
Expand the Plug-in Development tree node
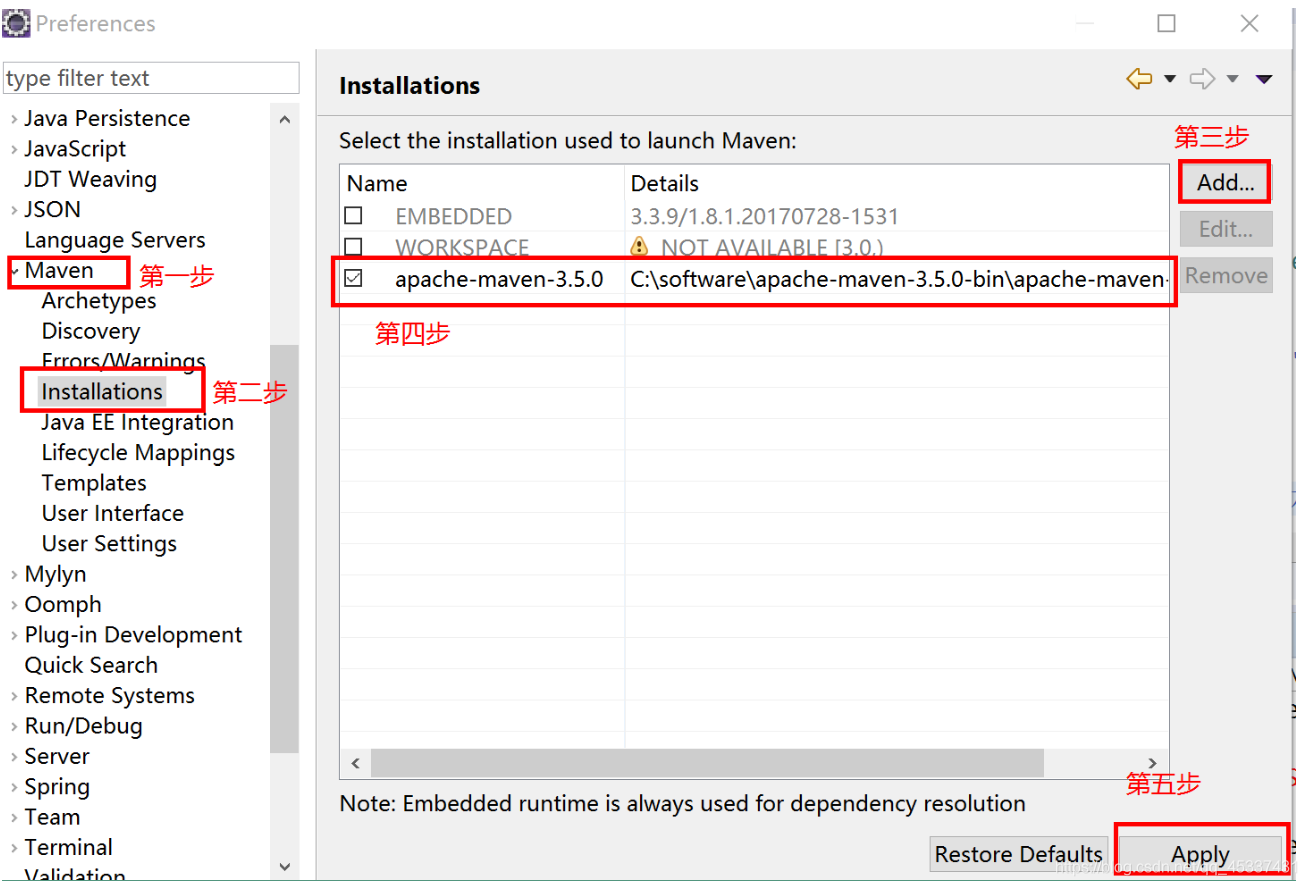pyautogui.click(x=14, y=636)
